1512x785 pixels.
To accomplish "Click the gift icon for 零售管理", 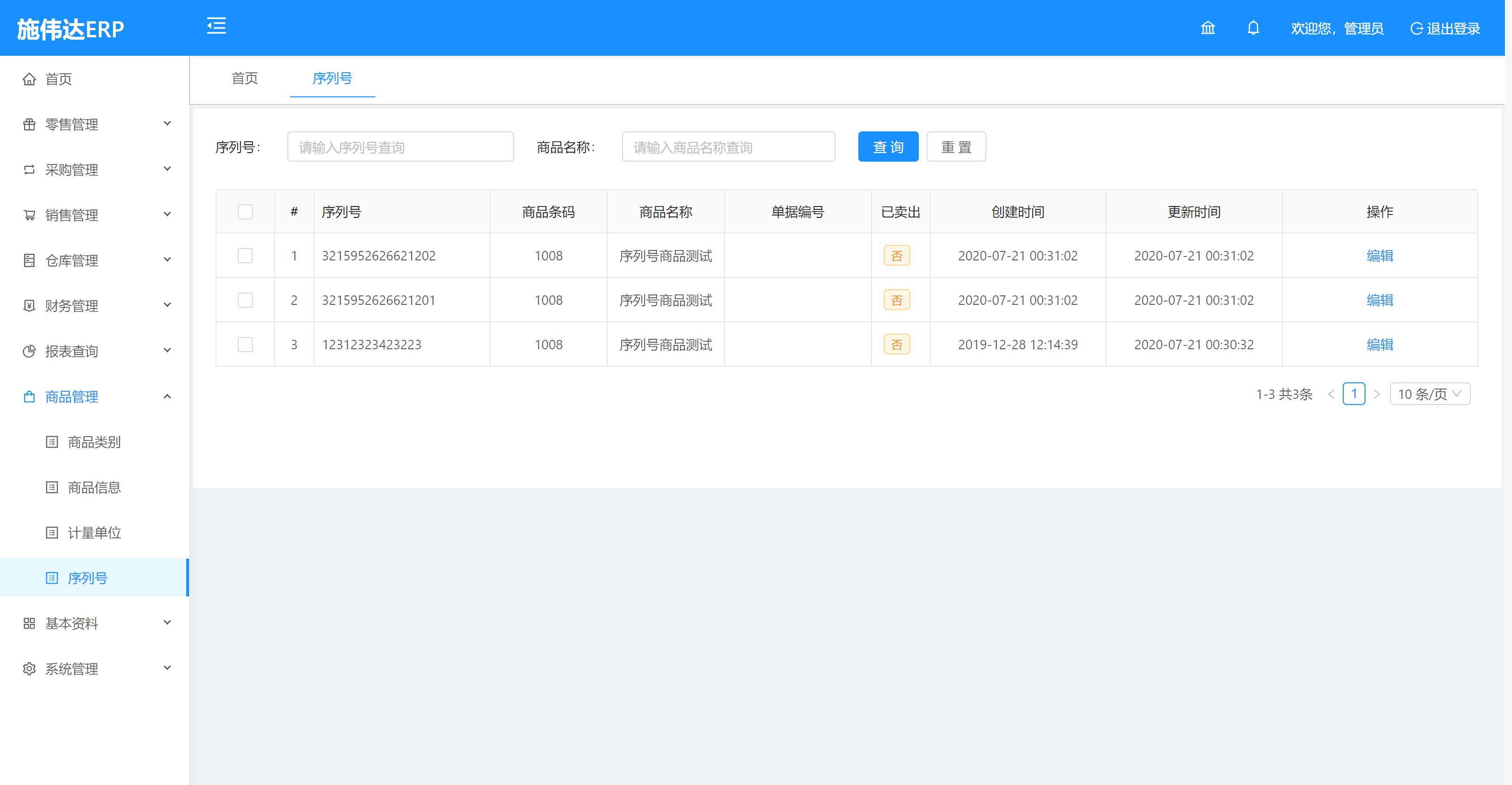I will (29, 124).
